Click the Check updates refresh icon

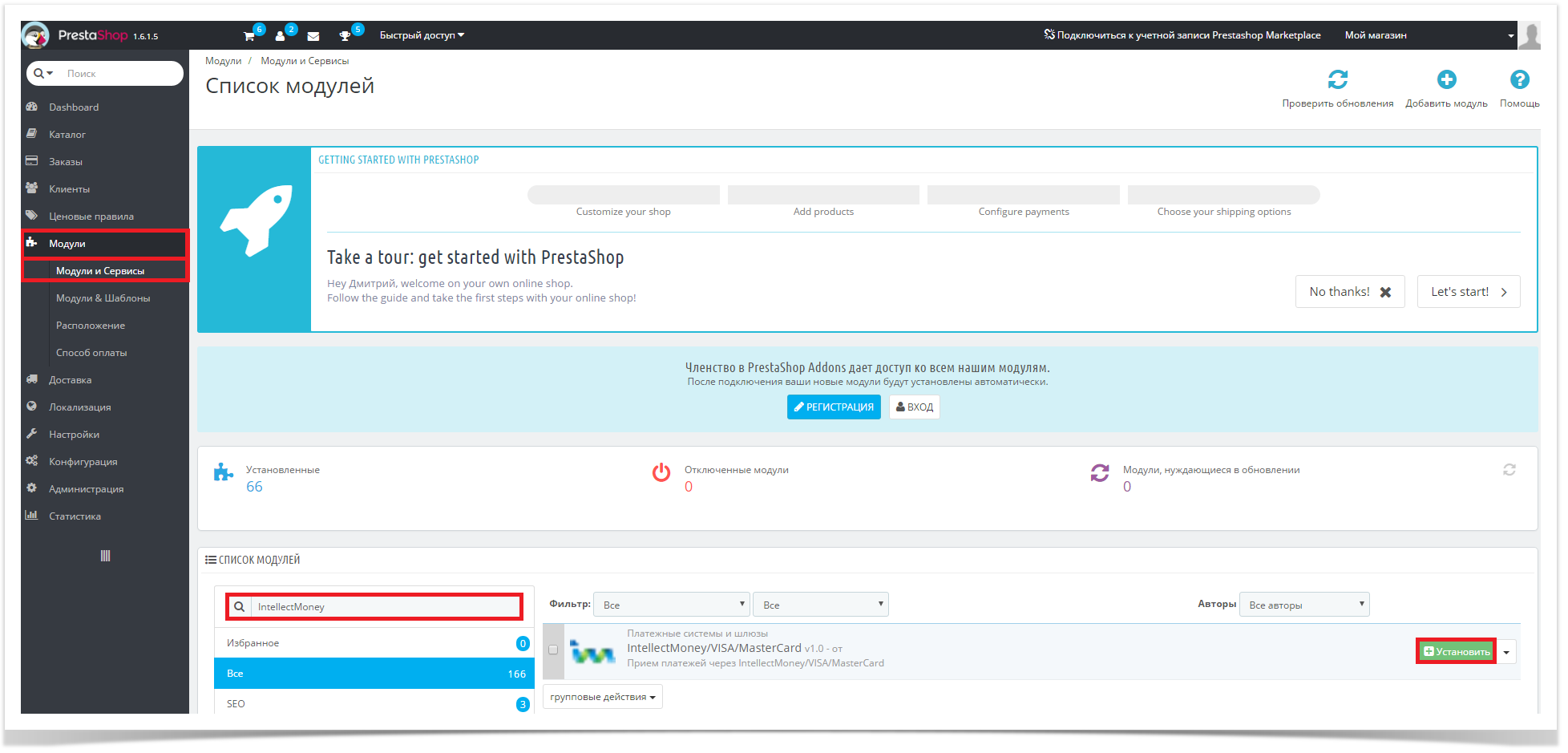(1337, 80)
